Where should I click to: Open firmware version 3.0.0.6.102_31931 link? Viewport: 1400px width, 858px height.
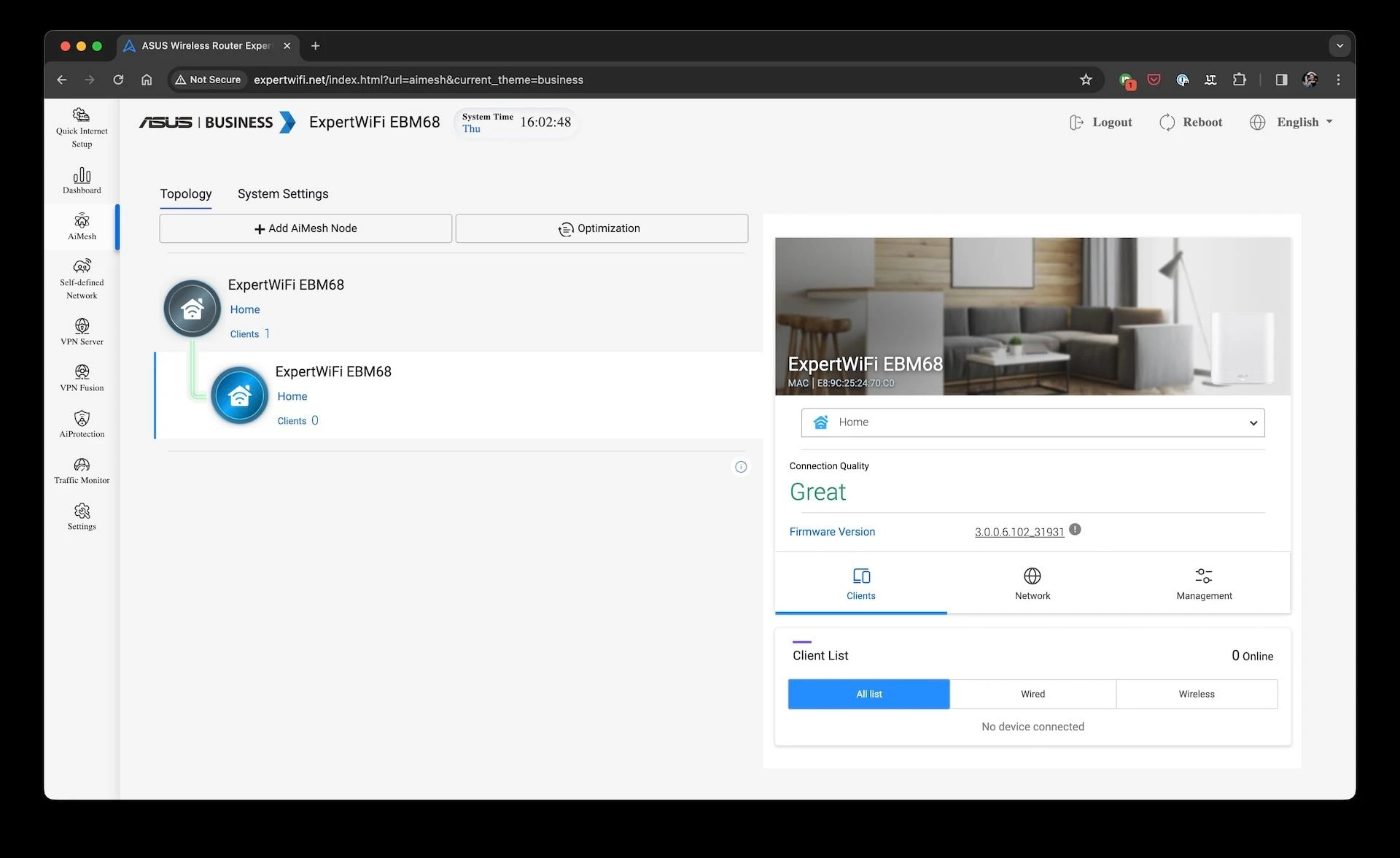coord(1019,532)
